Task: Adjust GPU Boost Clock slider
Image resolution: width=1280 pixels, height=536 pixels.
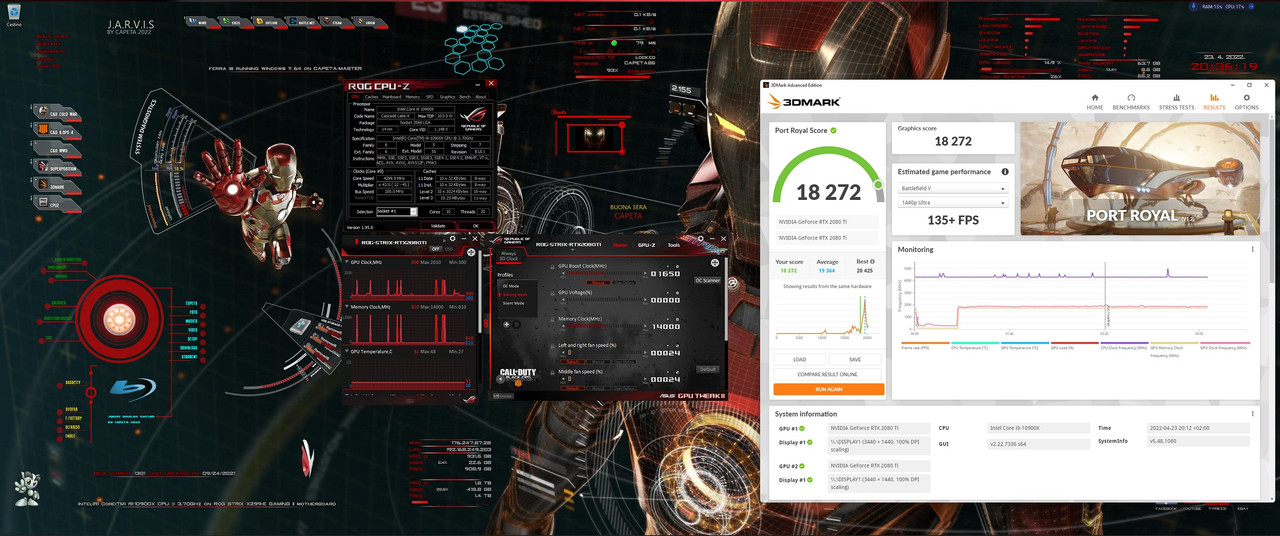Action: (603, 273)
